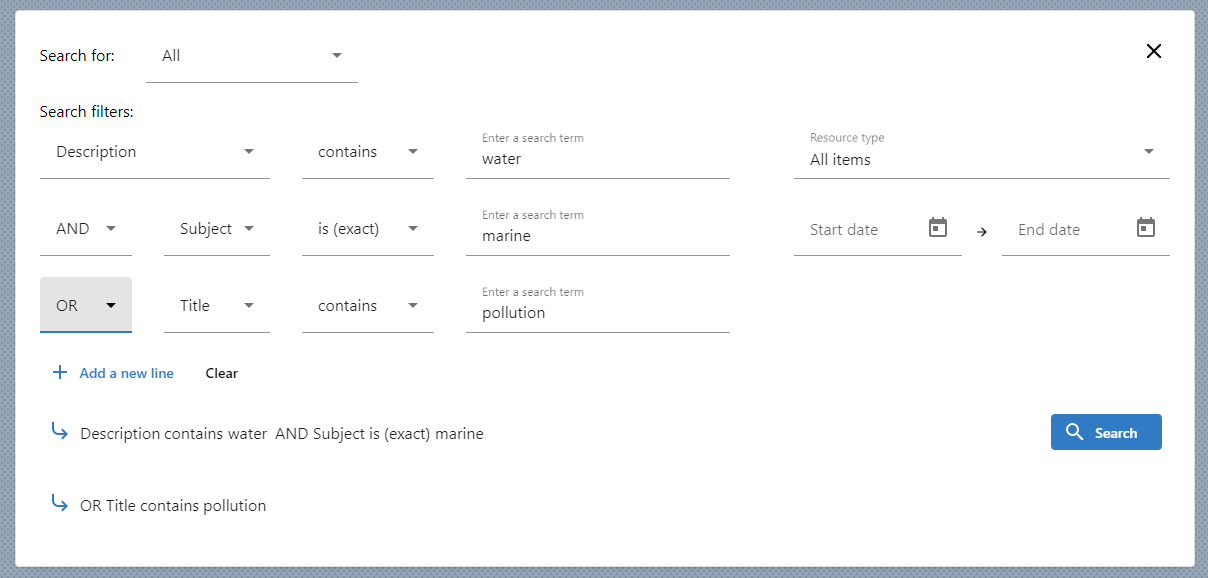Change the AND operator dropdown
Image resolution: width=1208 pixels, height=578 pixels.
[86, 229]
